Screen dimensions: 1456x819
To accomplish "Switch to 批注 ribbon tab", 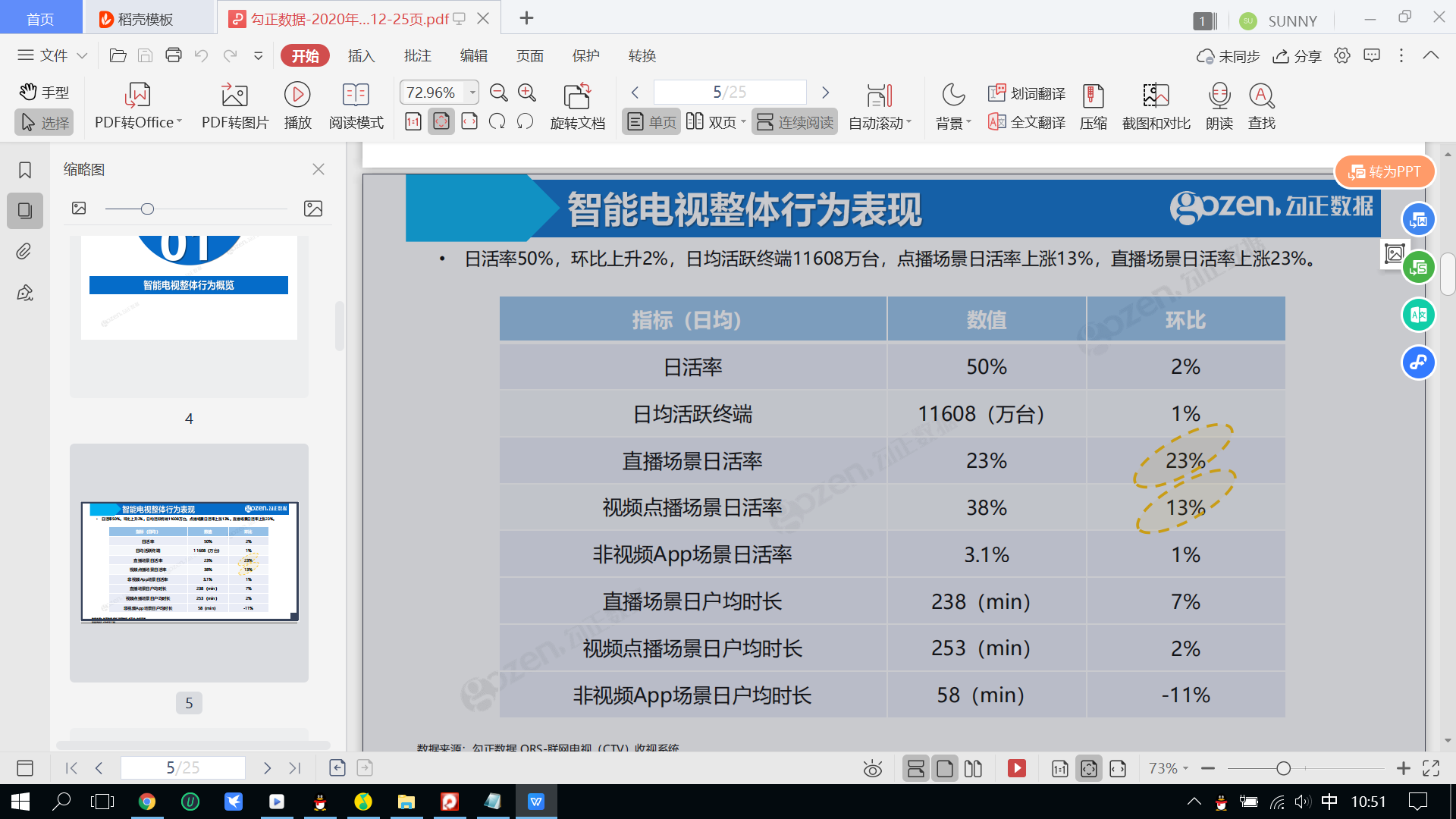I will [417, 55].
